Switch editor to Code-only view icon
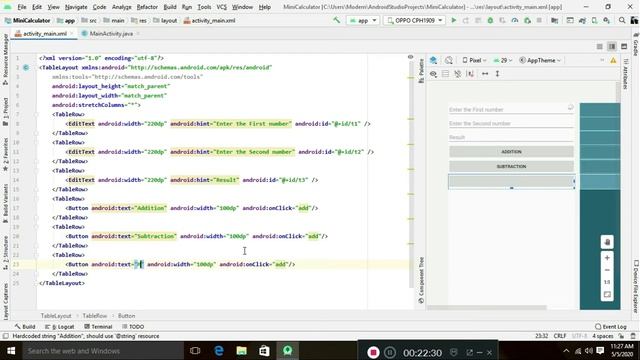Image resolution: width=640 pixels, height=360 pixels. tap(600, 47)
